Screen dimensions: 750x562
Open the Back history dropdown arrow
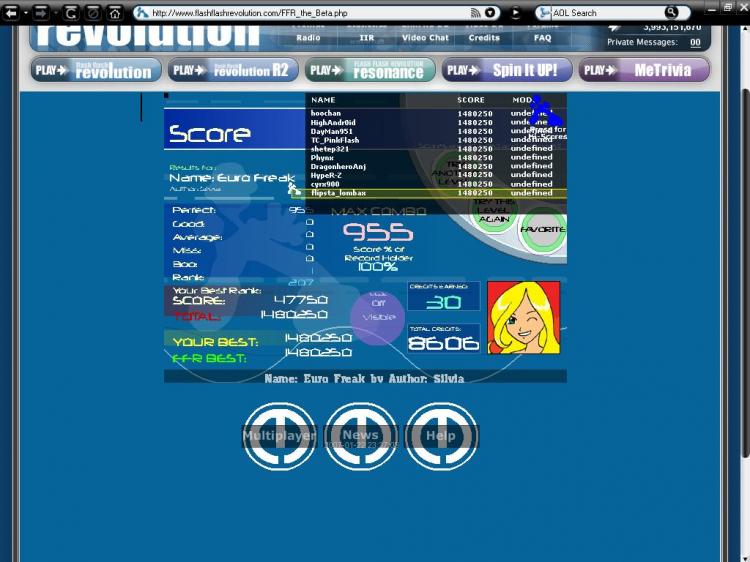(x=26, y=13)
